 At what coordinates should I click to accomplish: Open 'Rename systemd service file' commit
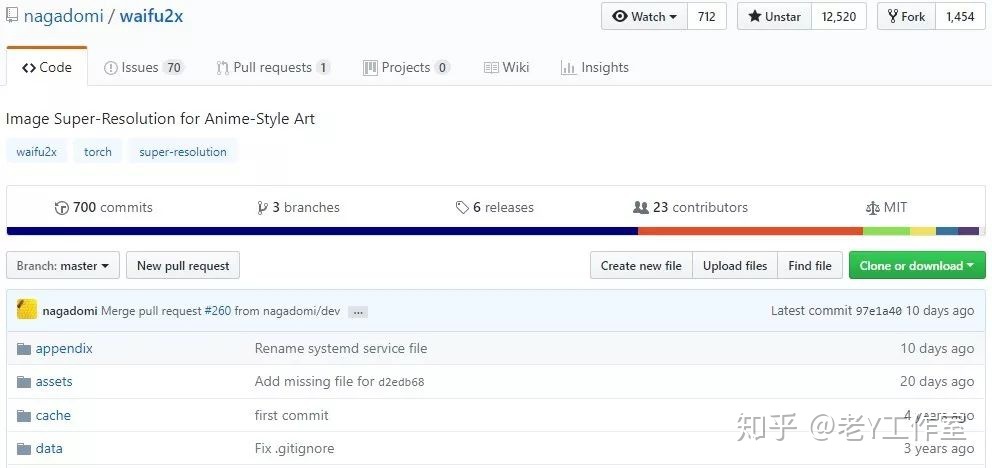click(341, 348)
